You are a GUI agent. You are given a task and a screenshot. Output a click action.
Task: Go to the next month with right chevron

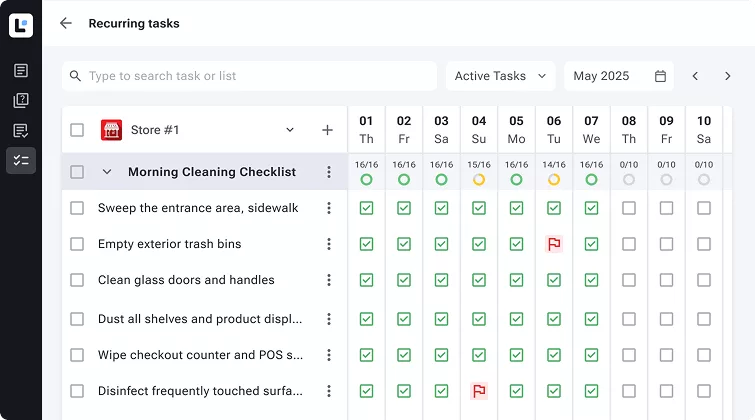[728, 76]
